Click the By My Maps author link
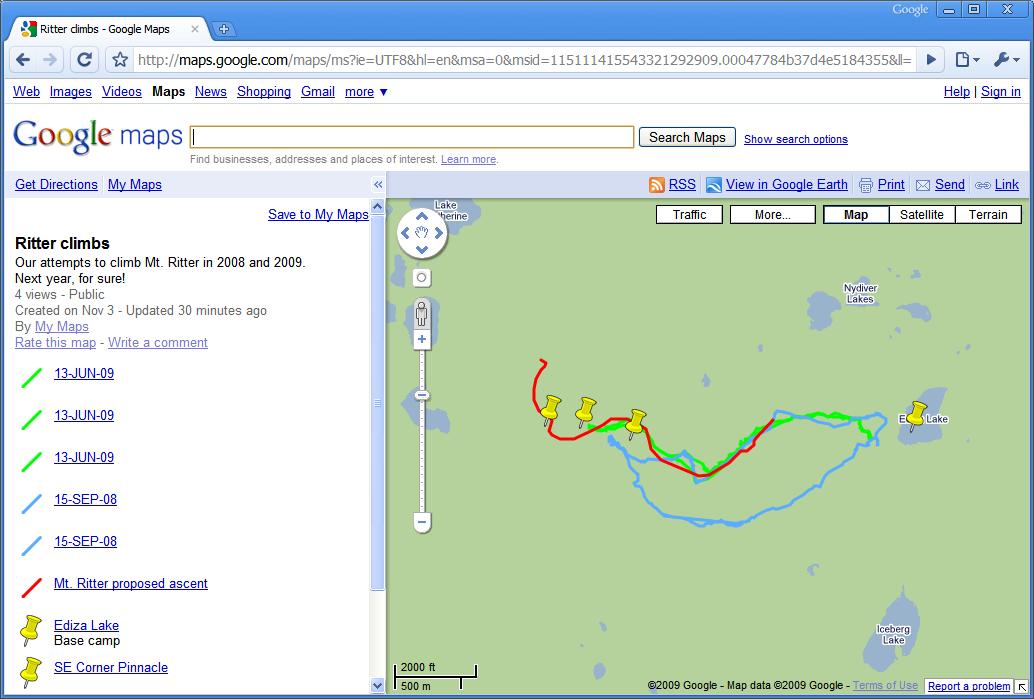Image resolution: width=1034 pixels, height=699 pixels. pyautogui.click(x=61, y=326)
